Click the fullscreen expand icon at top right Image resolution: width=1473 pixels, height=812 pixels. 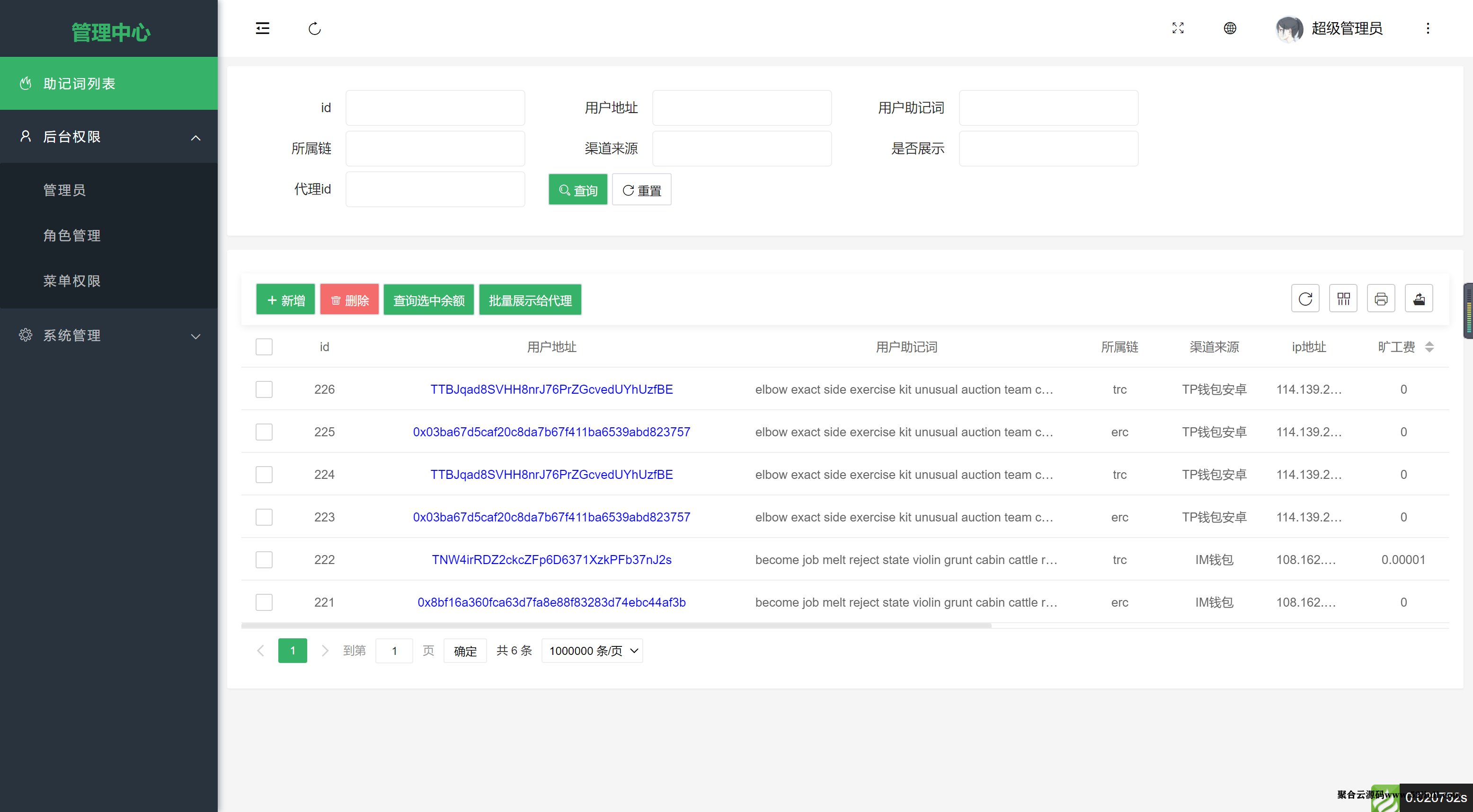coord(1178,28)
